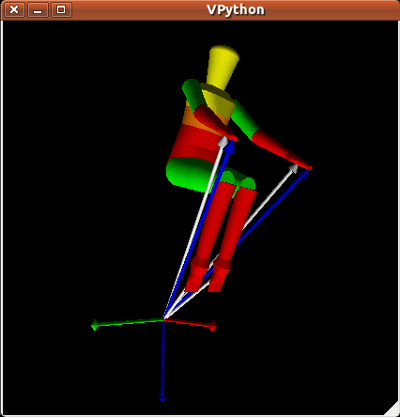Screen dimensions: 400x417
Task: Click the VPython title bar text
Action: [x=235, y=10]
